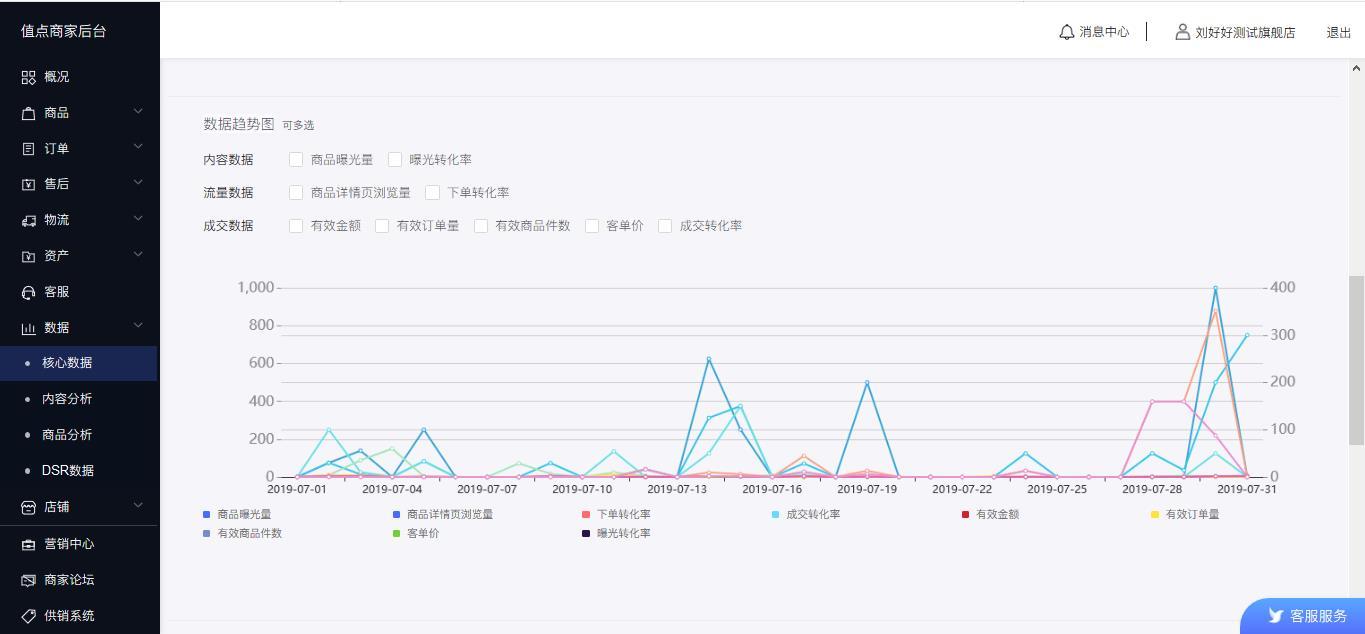Toggle 下单转化率 legend entry

pos(616,514)
